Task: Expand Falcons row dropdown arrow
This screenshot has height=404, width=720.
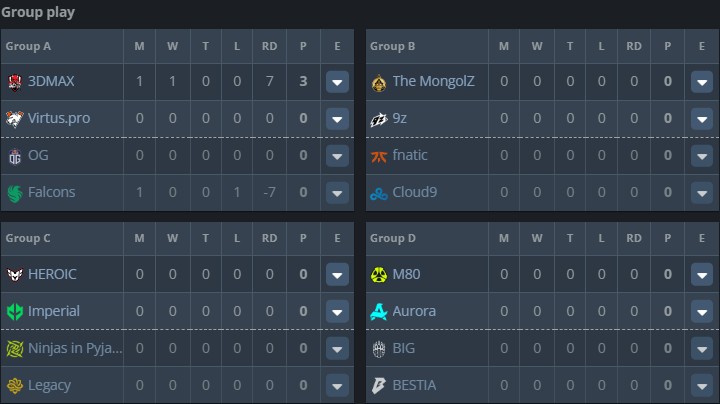Action: (337, 192)
